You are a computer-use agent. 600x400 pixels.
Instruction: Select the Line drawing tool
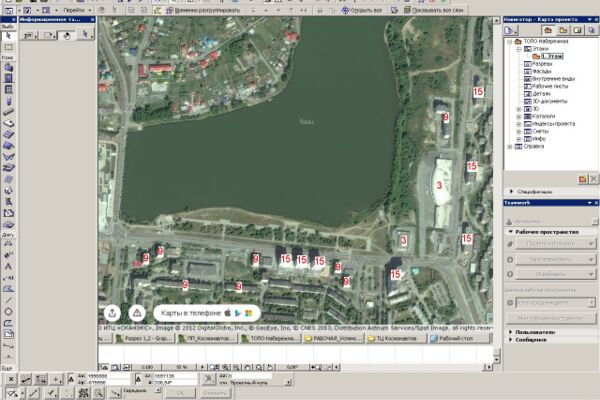(8, 300)
